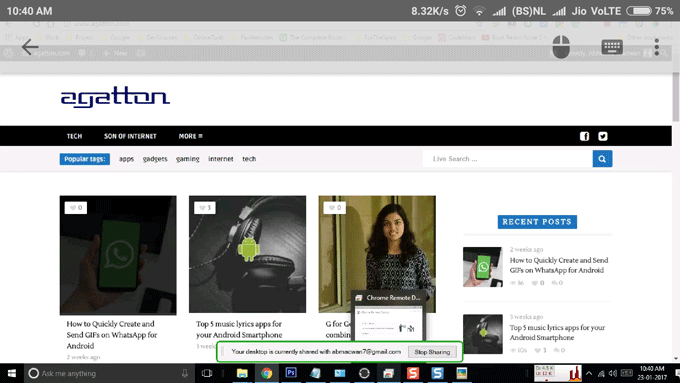The width and height of the screenshot is (680, 383).
Task: Open recent post 'How to Quickly Create and Send GIFs'
Action: coord(559,265)
